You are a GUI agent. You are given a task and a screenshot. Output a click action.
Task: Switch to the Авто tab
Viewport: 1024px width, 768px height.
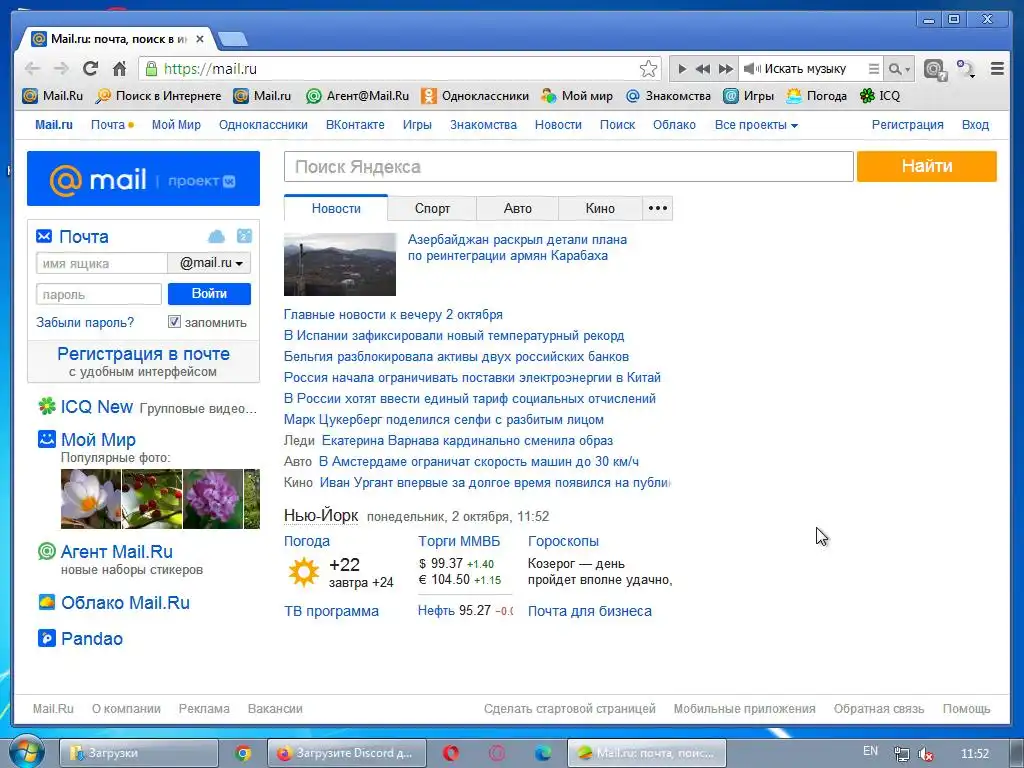[517, 208]
